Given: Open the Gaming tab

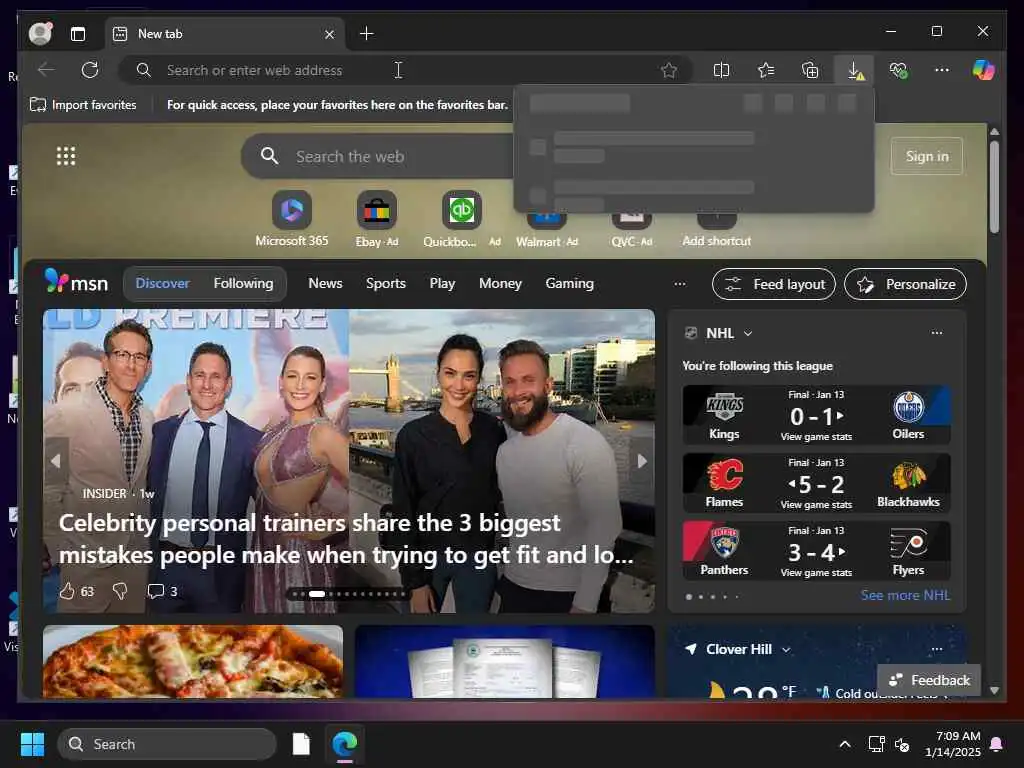Looking at the screenshot, I should click(569, 283).
